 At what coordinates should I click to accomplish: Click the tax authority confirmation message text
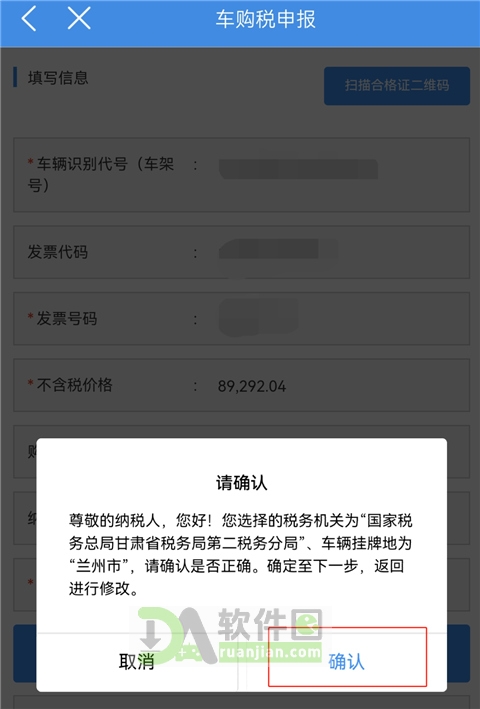(x=240, y=554)
